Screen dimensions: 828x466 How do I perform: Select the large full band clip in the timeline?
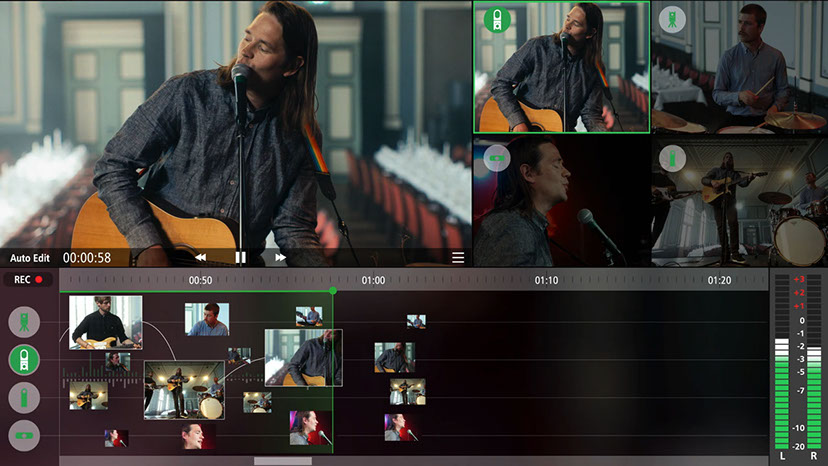click(x=183, y=390)
